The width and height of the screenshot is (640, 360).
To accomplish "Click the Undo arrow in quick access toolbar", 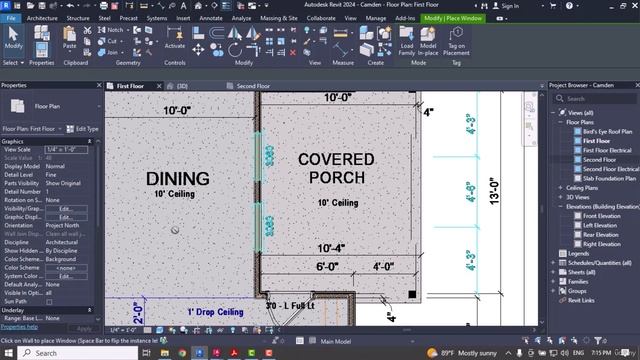I will [x=70, y=6].
